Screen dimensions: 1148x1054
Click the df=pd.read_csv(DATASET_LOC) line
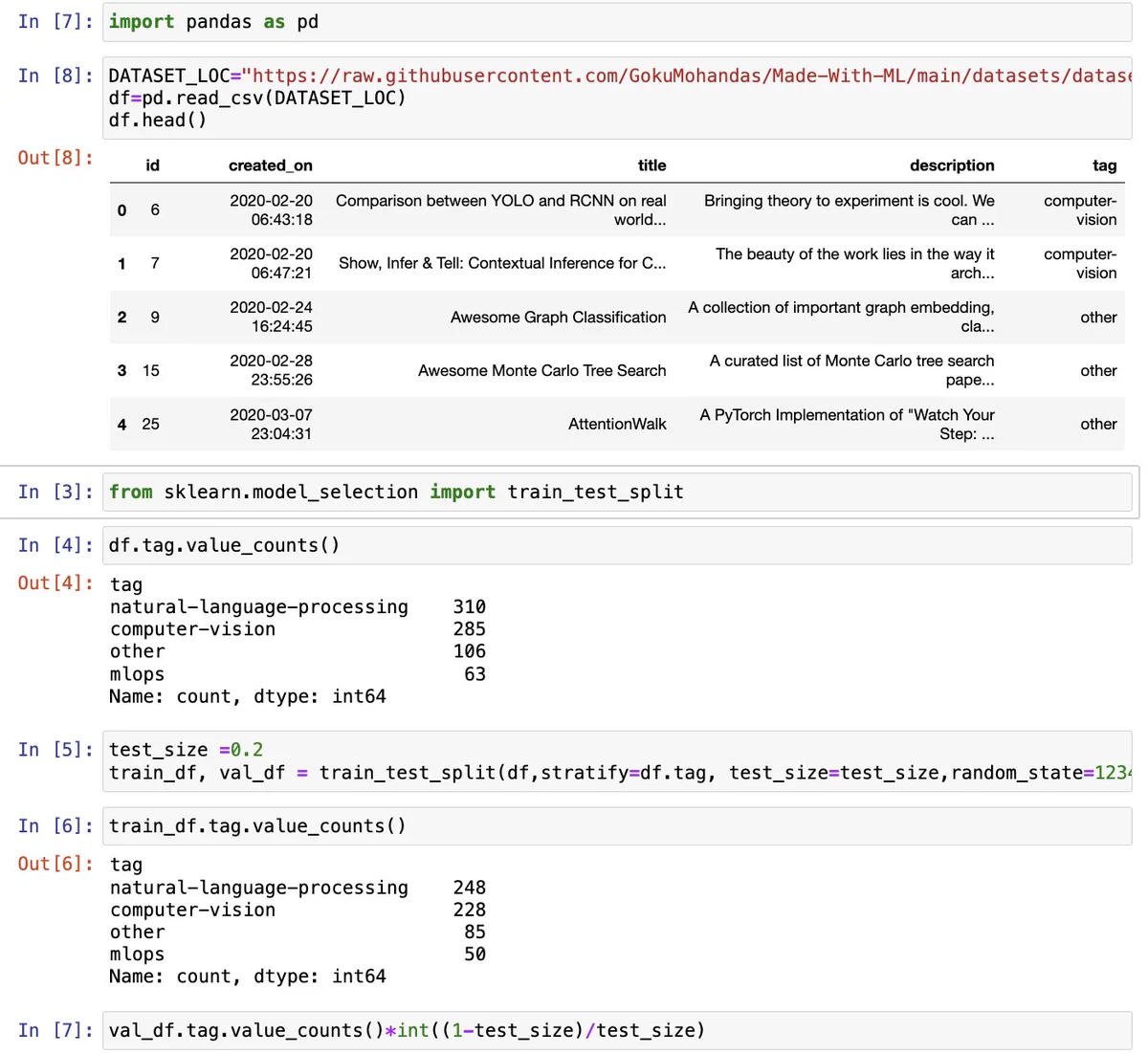point(257,98)
